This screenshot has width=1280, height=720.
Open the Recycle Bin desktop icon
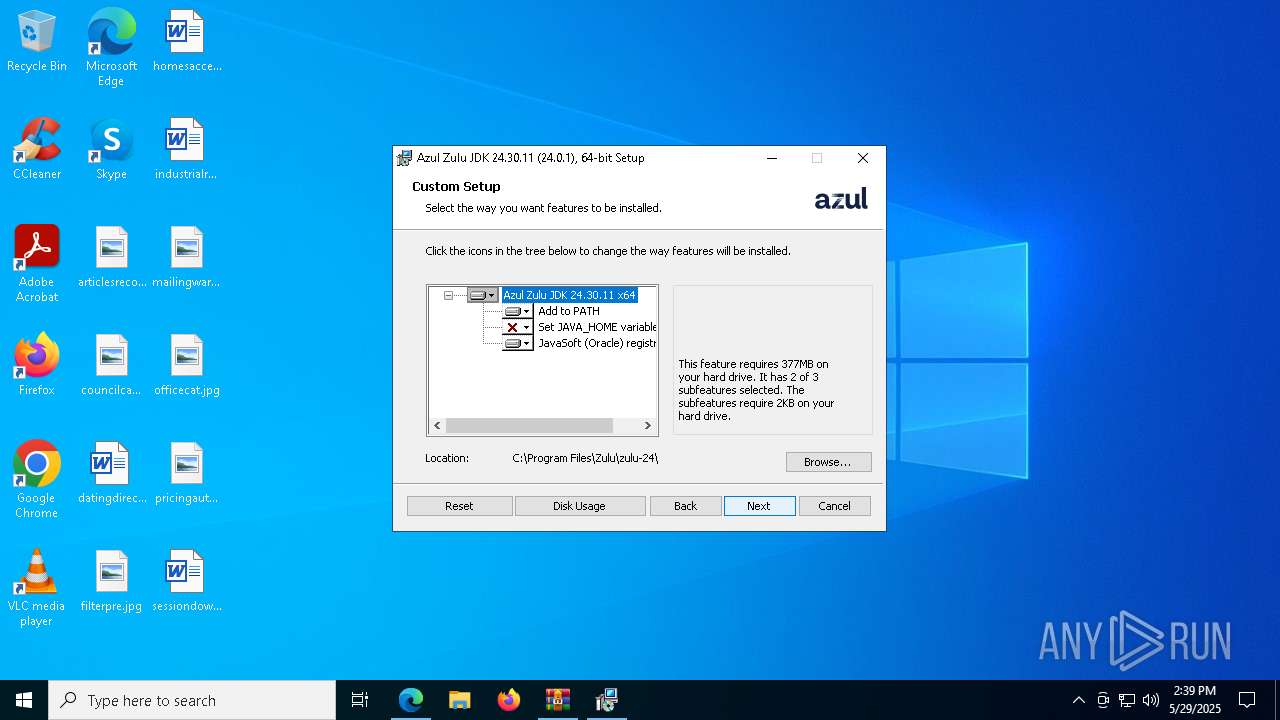pyautogui.click(x=37, y=42)
